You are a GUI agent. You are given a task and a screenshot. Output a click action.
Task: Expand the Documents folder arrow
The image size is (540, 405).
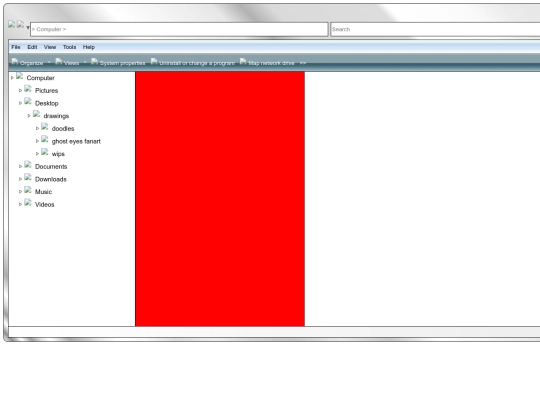[20, 166]
